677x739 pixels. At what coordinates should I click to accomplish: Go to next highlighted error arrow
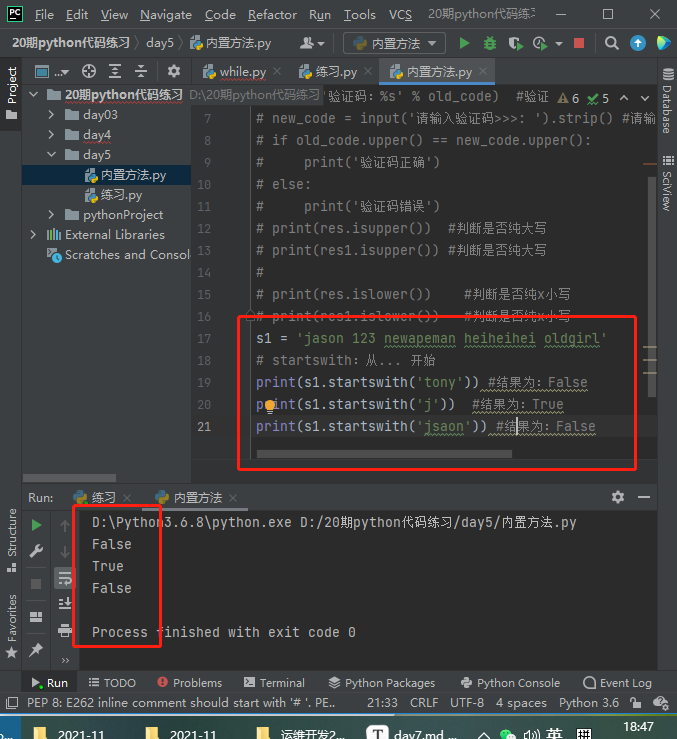(x=644, y=98)
